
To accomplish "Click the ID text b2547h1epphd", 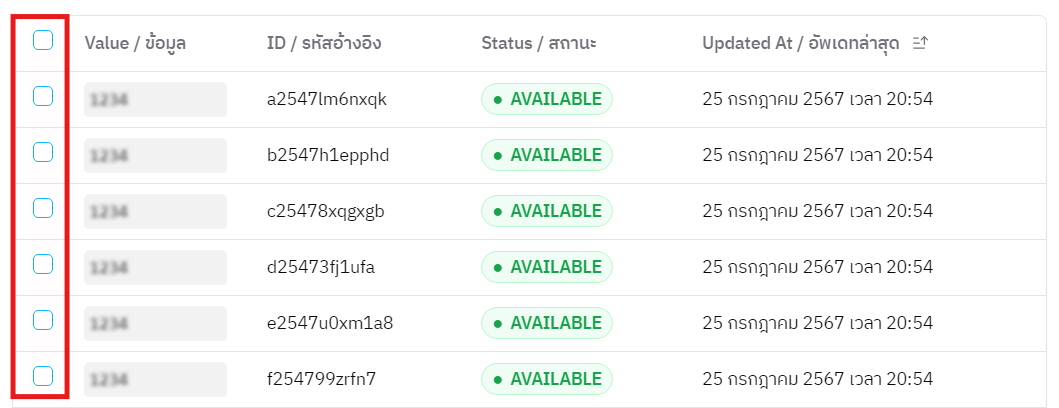I will [x=328, y=155].
